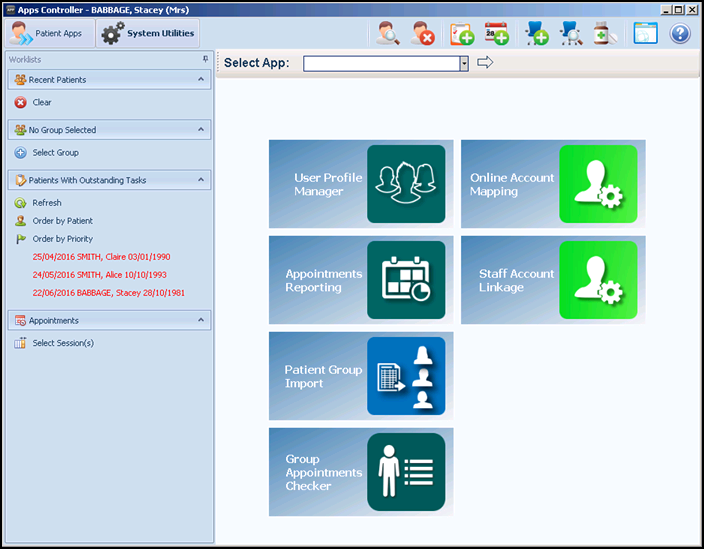Click the deselect patient red X icon

click(x=424, y=34)
